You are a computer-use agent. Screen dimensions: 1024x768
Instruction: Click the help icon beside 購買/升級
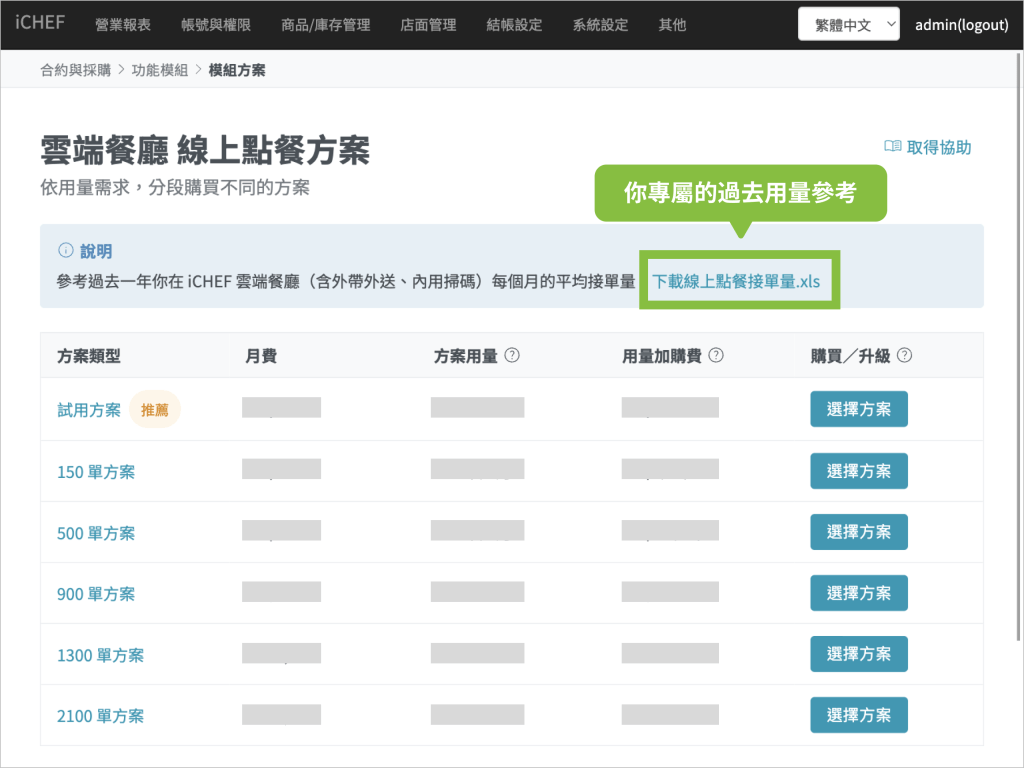point(905,355)
